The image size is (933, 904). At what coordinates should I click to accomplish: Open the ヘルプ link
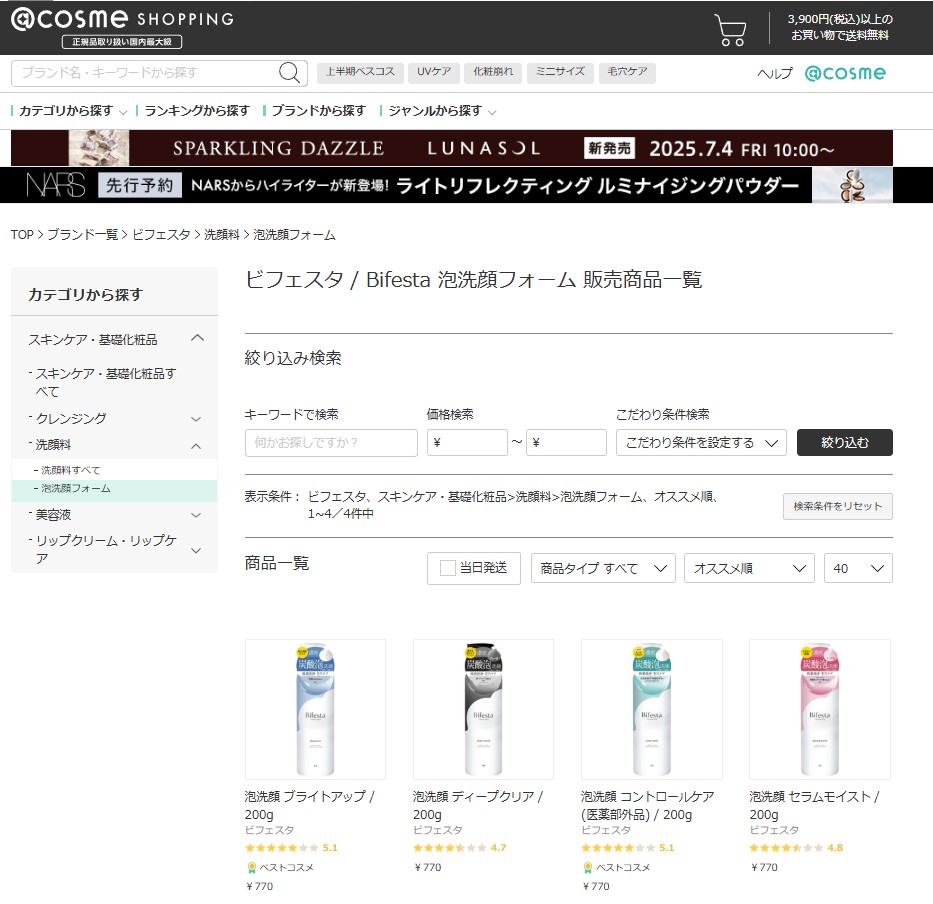click(x=775, y=74)
